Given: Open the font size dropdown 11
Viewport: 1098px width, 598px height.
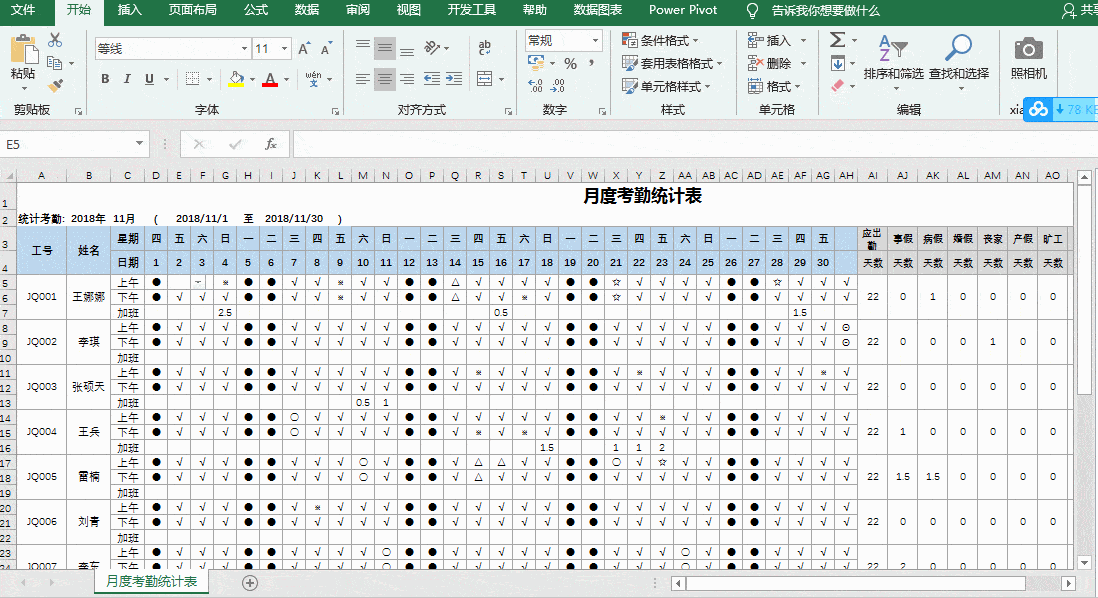Looking at the screenshot, I should click(x=284, y=48).
